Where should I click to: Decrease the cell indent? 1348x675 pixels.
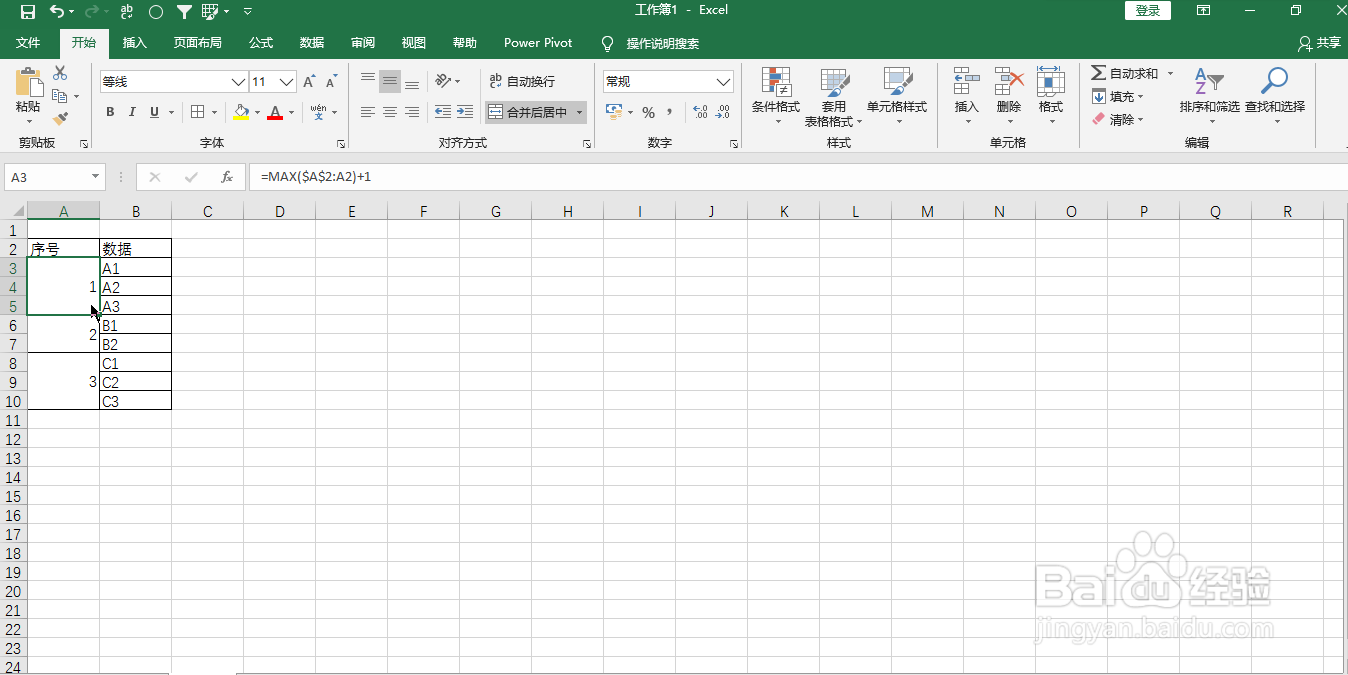(x=443, y=112)
